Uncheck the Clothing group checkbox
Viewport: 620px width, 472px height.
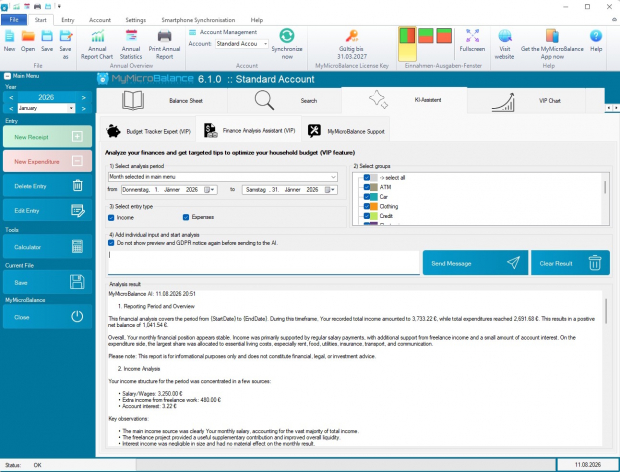[367, 206]
